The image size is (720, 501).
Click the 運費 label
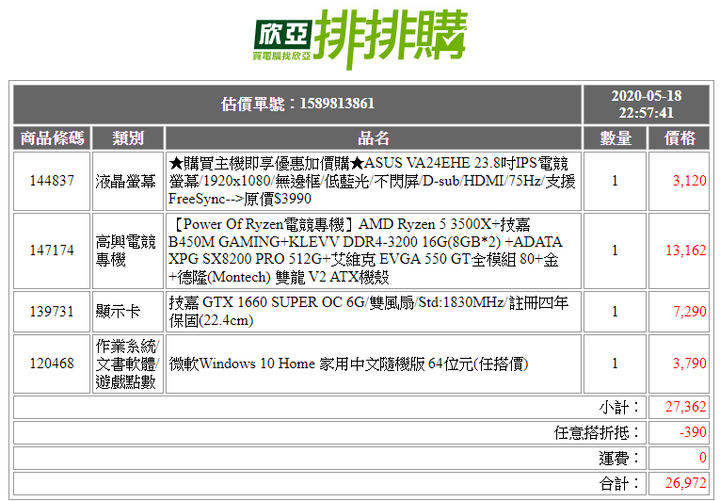pyautogui.click(x=619, y=458)
